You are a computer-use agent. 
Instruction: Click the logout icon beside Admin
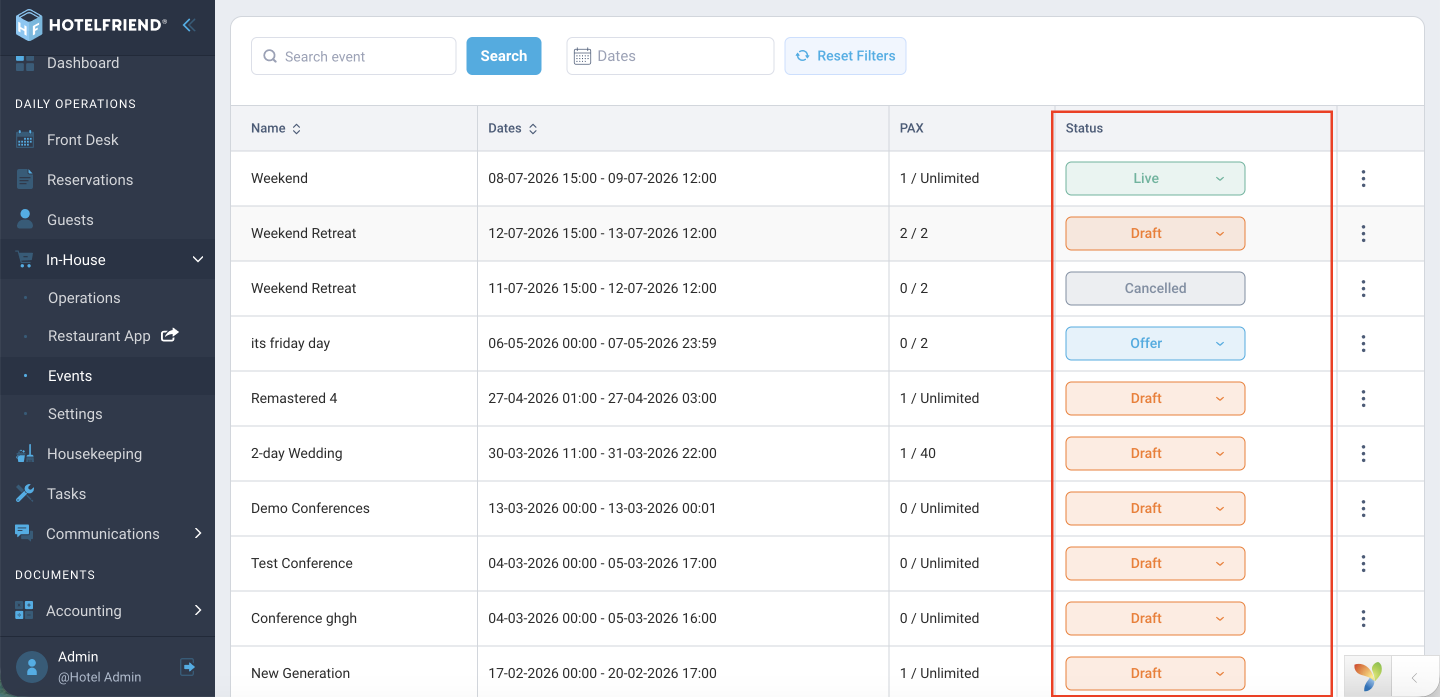pos(187,666)
